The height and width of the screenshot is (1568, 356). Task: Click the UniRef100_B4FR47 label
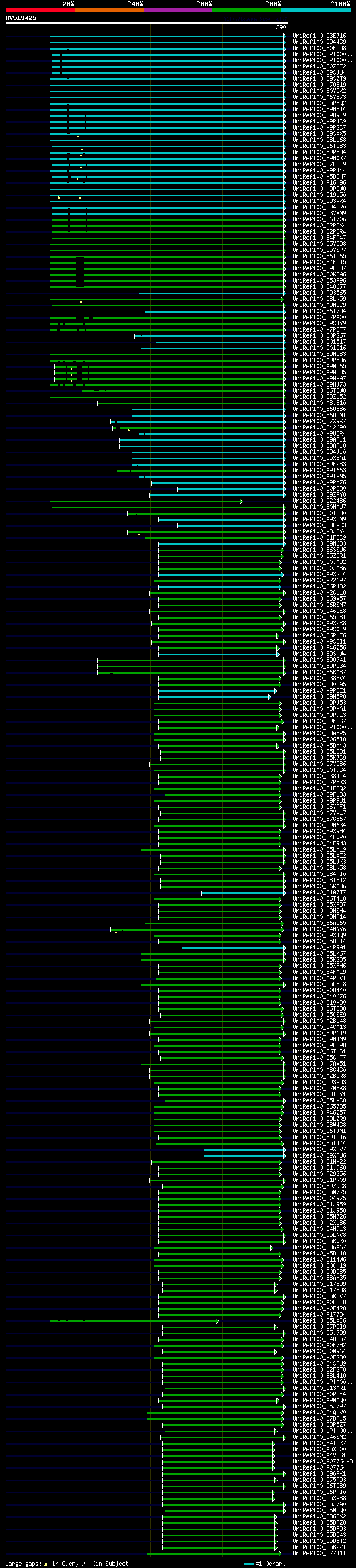(x=319, y=238)
